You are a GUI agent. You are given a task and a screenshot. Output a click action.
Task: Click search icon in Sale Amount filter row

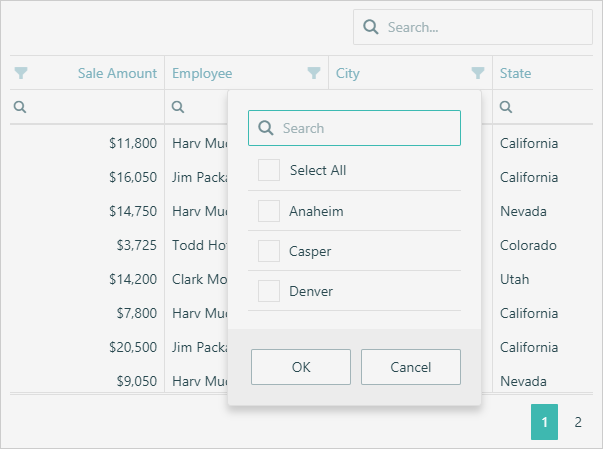point(20,107)
